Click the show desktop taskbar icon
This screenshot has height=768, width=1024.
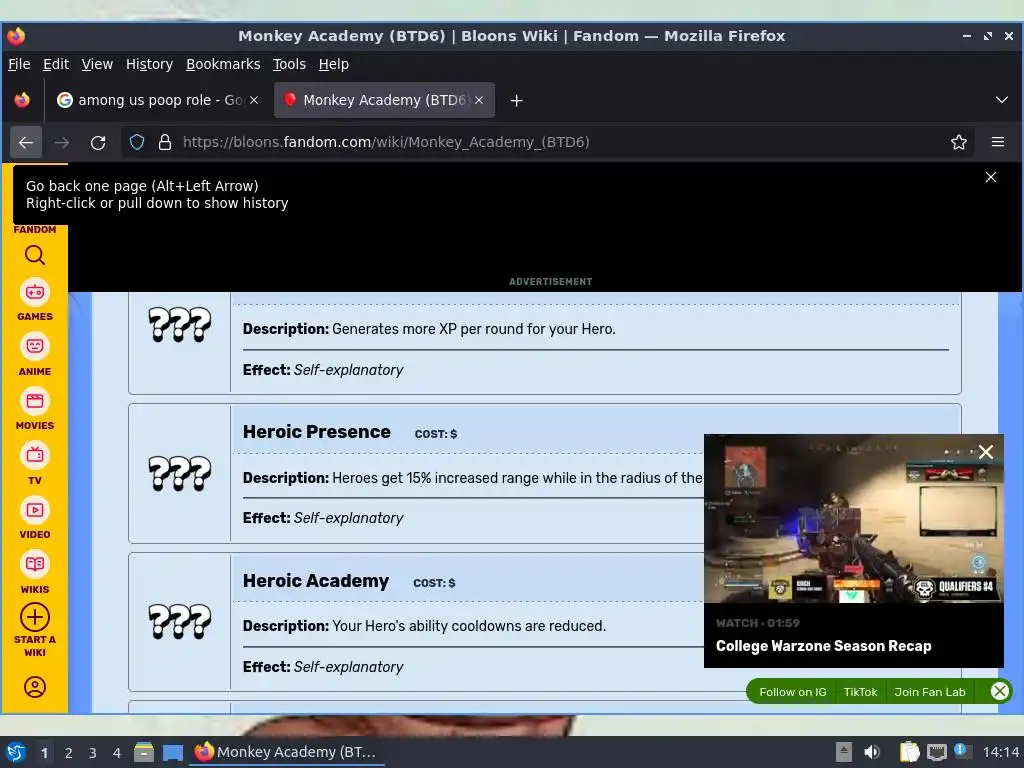point(172,752)
